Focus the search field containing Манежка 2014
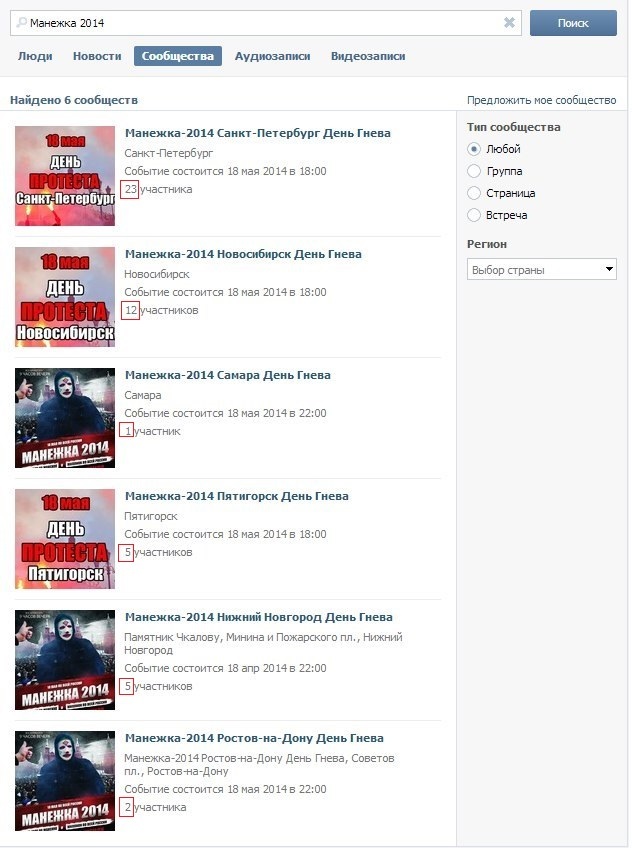 (265, 23)
